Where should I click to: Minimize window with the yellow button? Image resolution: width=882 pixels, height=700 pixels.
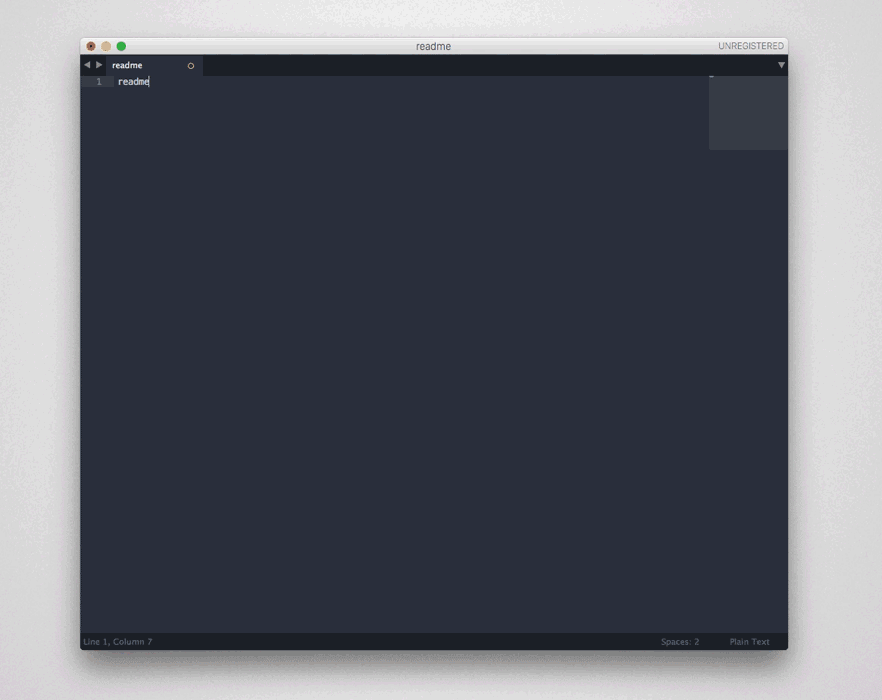(x=106, y=46)
